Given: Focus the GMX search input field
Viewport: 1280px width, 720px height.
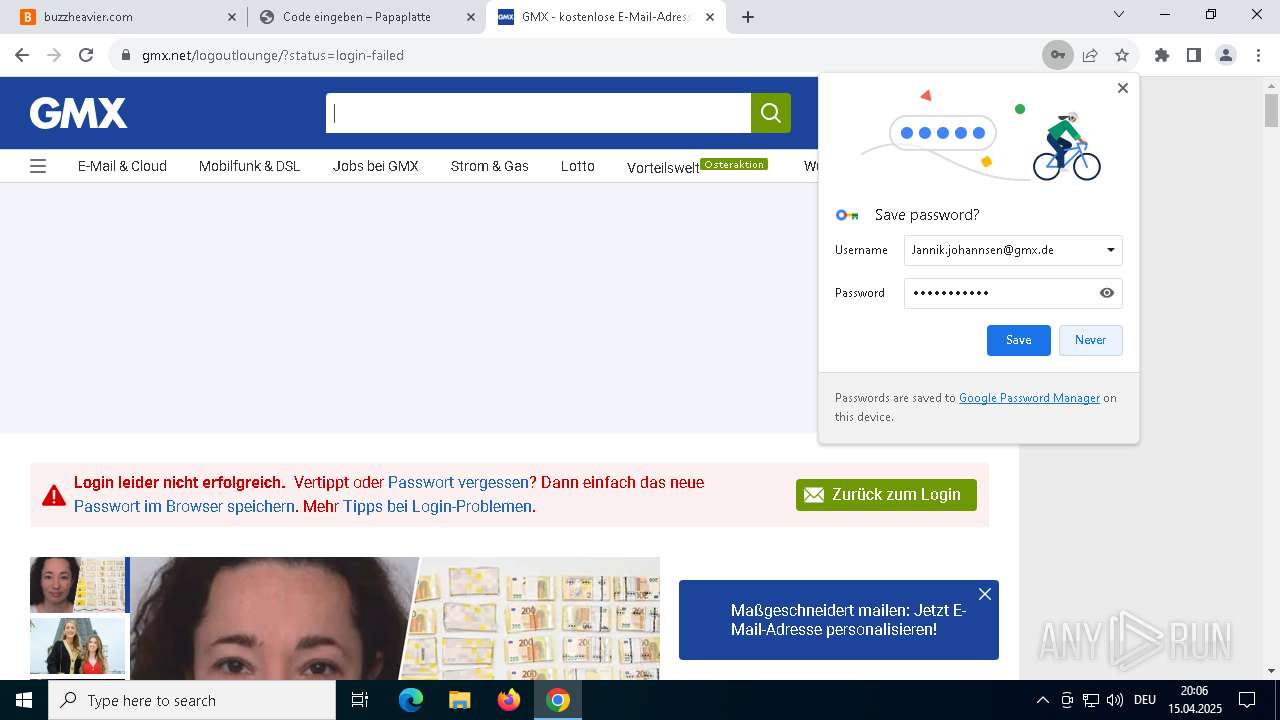Looking at the screenshot, I should tap(538, 113).
